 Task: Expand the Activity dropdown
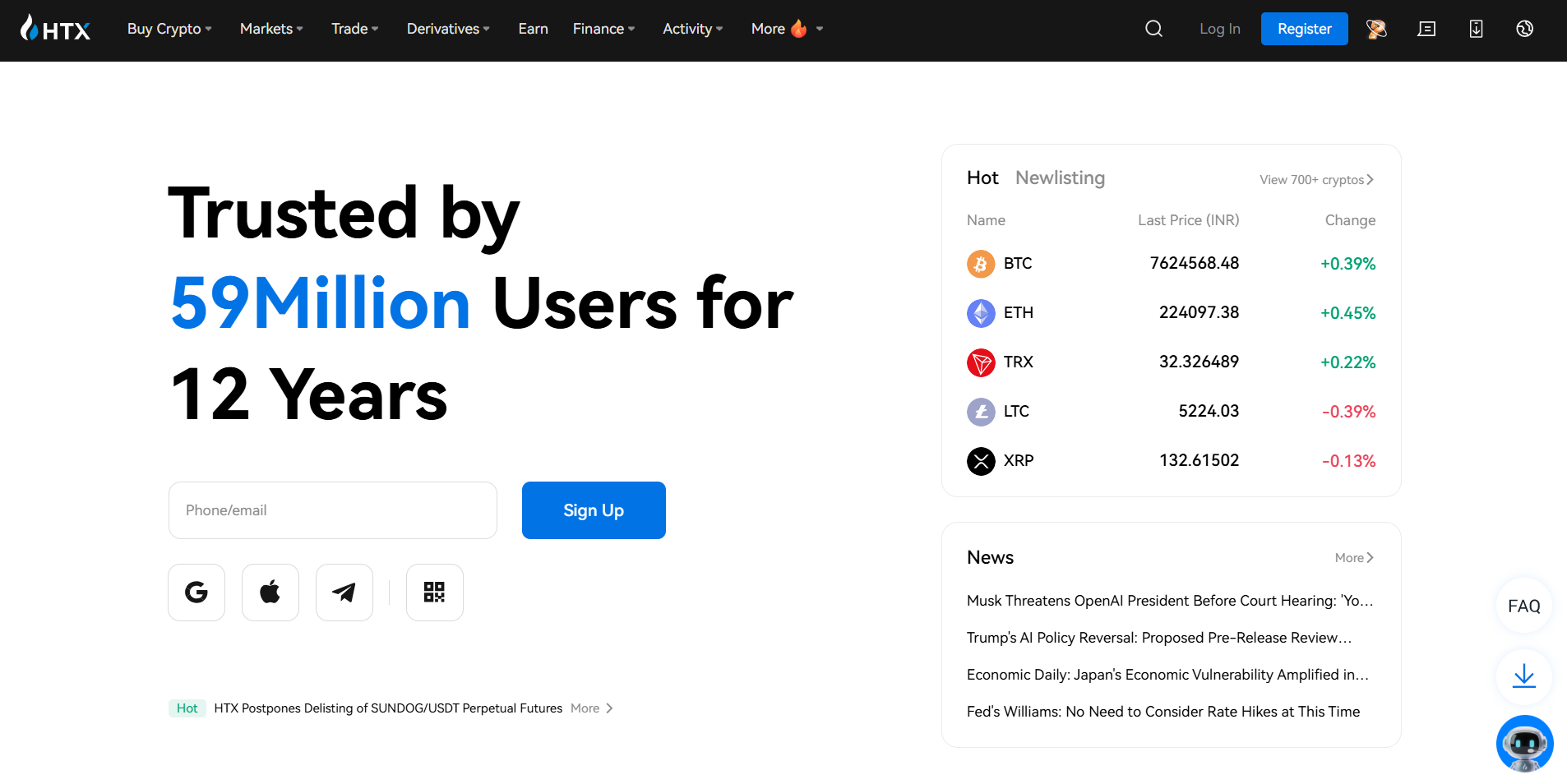pos(692,29)
